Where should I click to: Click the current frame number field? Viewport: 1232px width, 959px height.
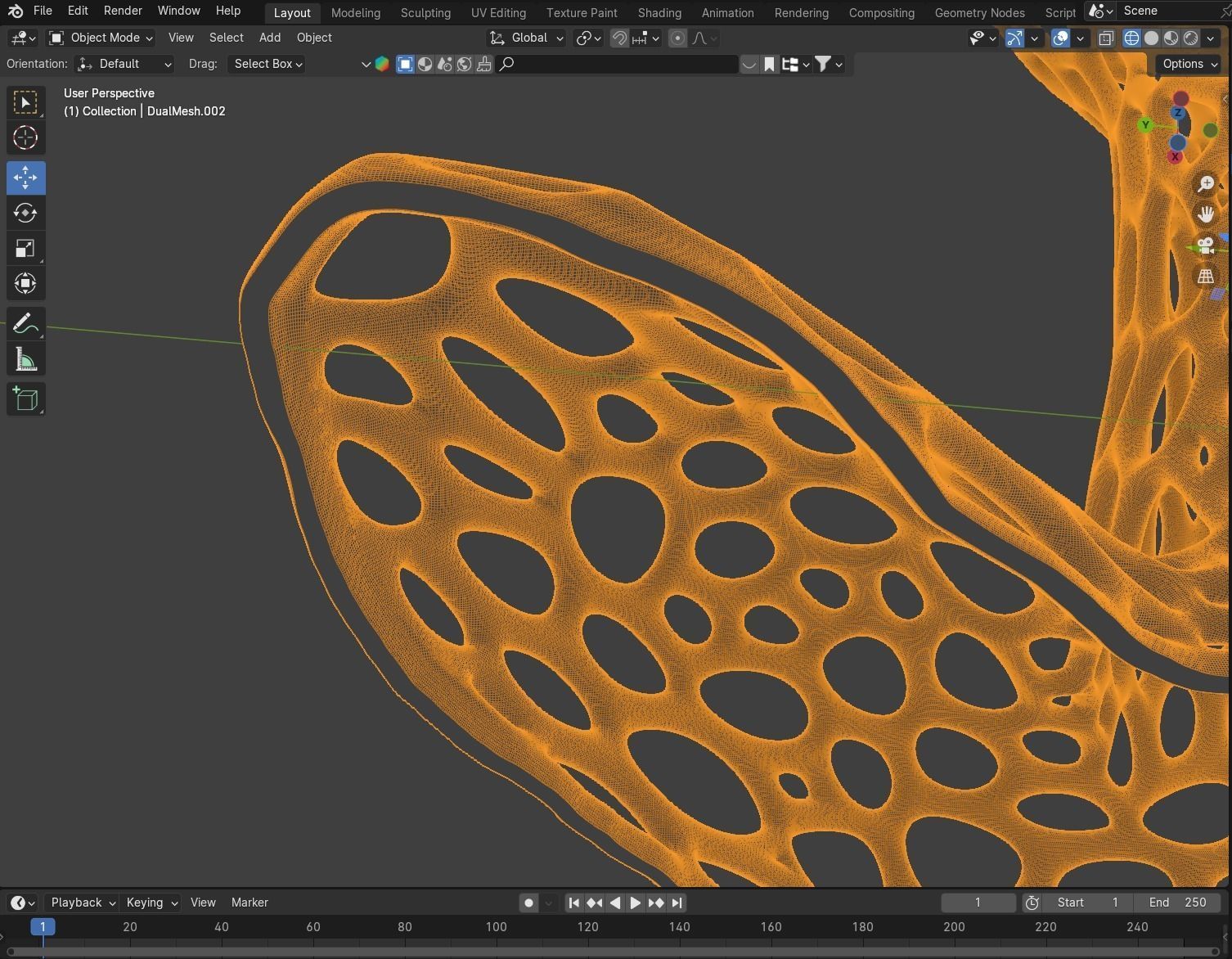click(978, 903)
